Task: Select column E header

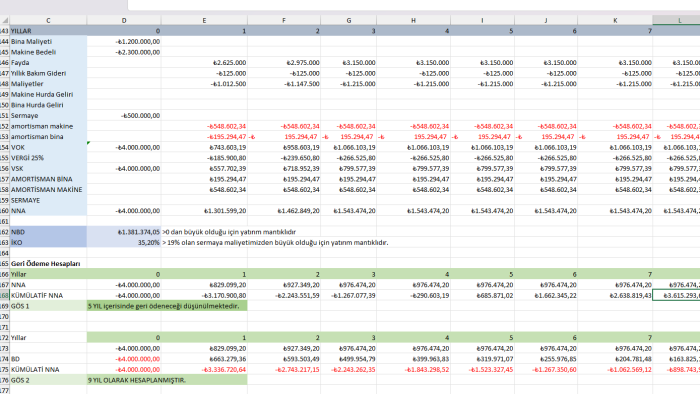Action: [204, 21]
